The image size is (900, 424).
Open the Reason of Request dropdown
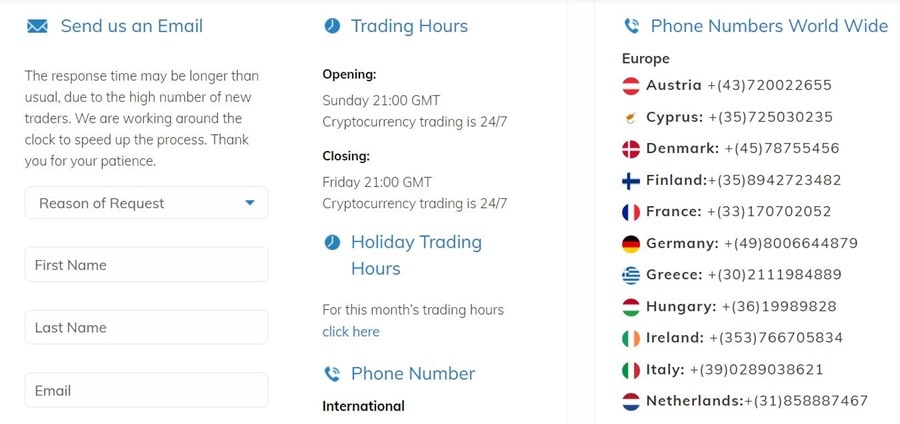tap(146, 203)
